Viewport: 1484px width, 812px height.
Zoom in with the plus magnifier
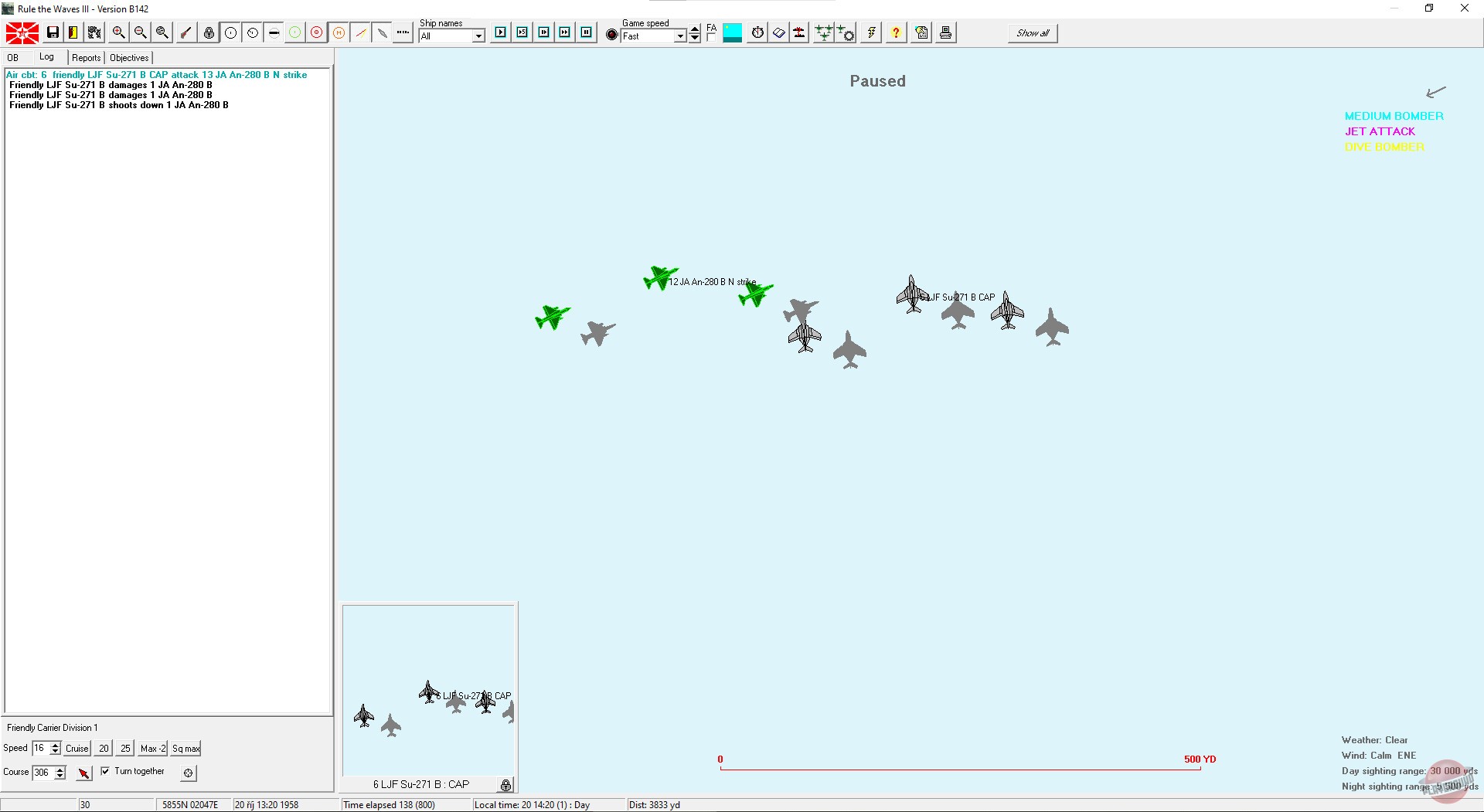(x=118, y=32)
